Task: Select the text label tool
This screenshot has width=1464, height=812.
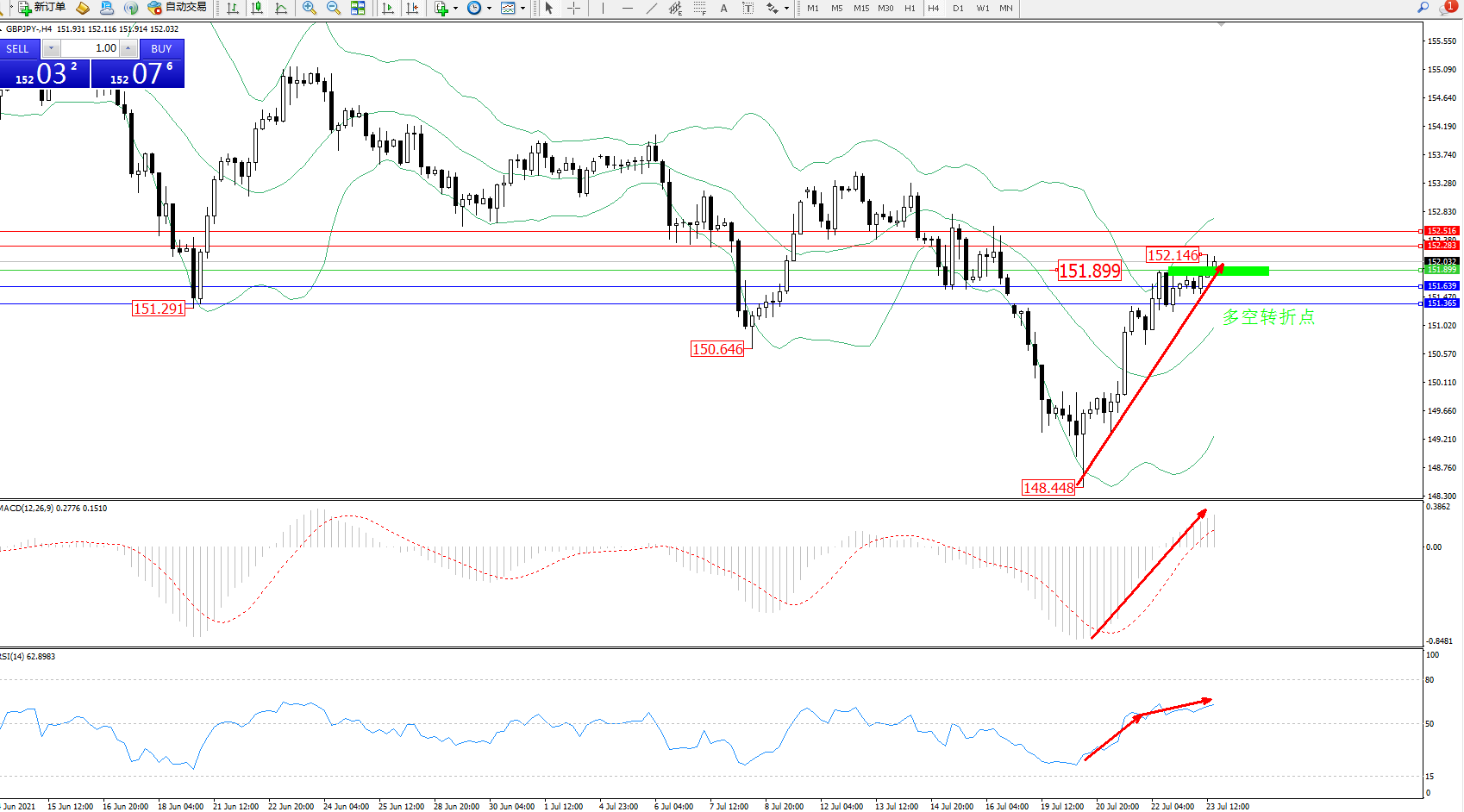Action: [723, 9]
